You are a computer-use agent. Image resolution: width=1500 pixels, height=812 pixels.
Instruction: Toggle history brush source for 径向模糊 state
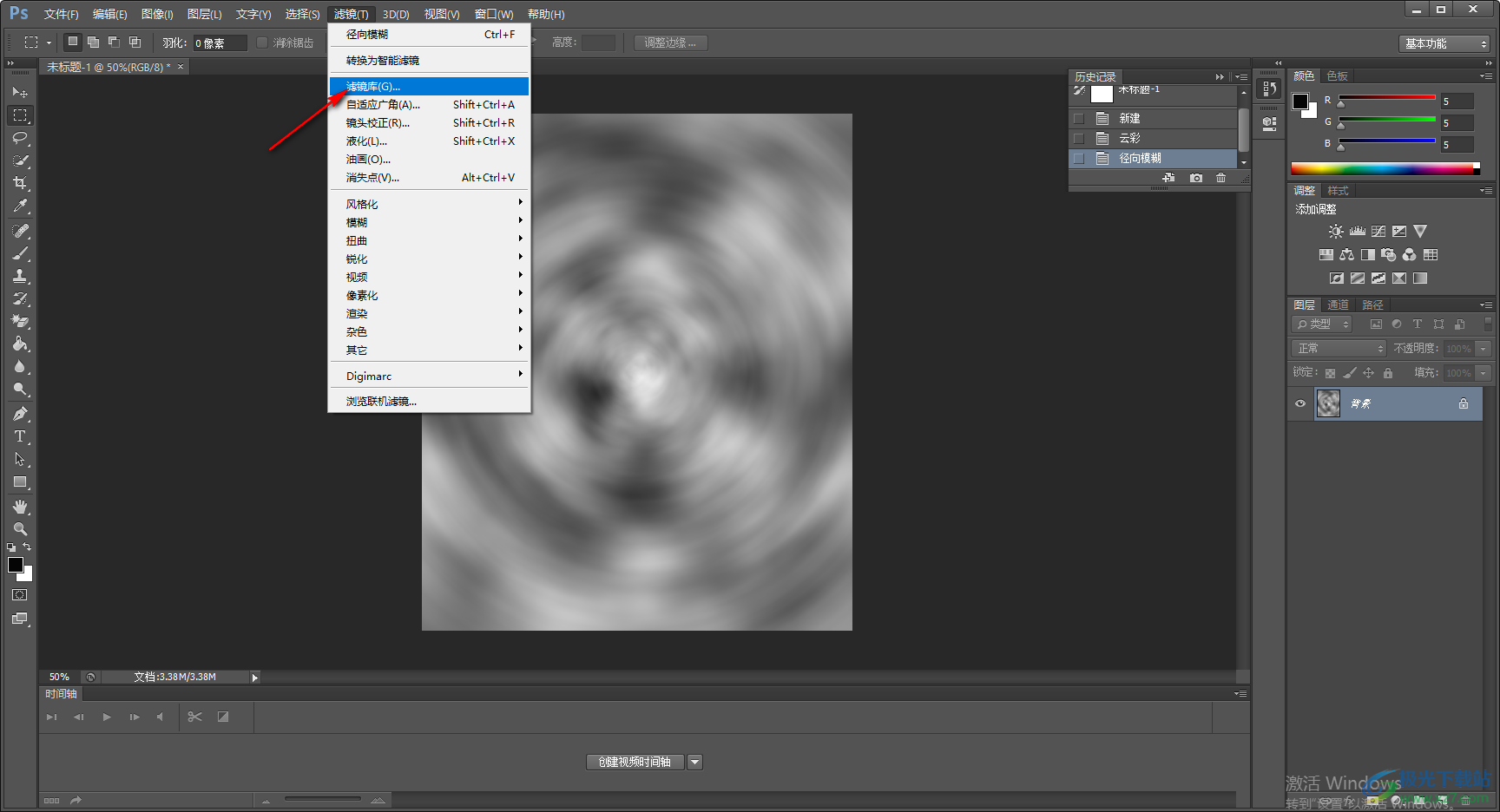click(1079, 158)
